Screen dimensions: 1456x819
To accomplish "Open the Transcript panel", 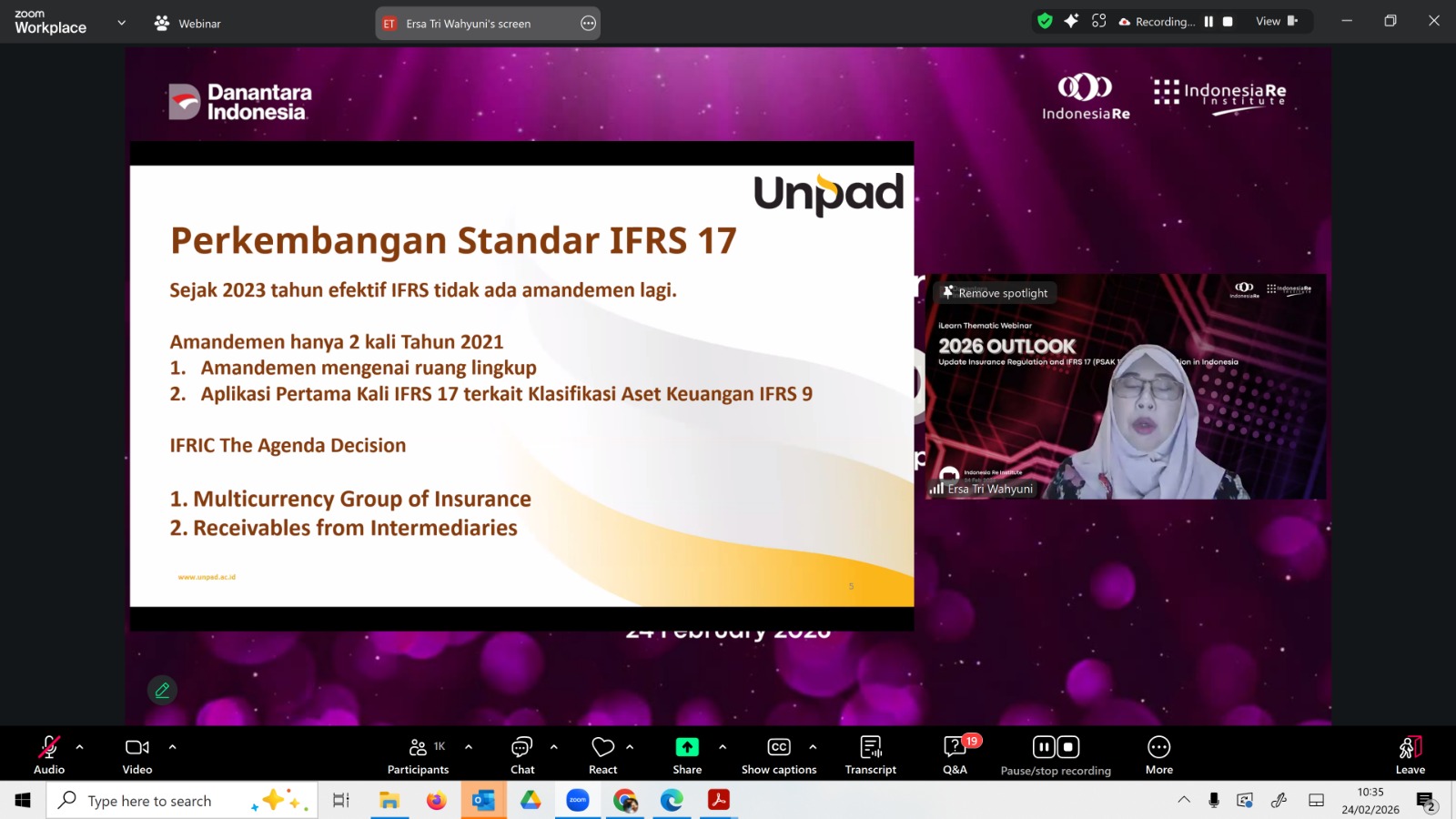I will [870, 754].
